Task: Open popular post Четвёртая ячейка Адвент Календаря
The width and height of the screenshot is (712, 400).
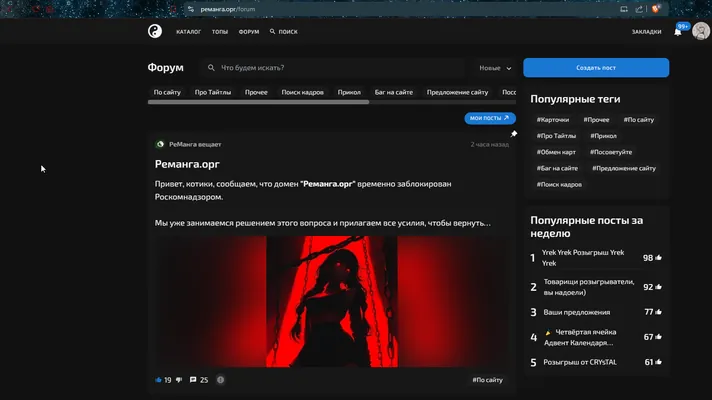Action: (580, 337)
